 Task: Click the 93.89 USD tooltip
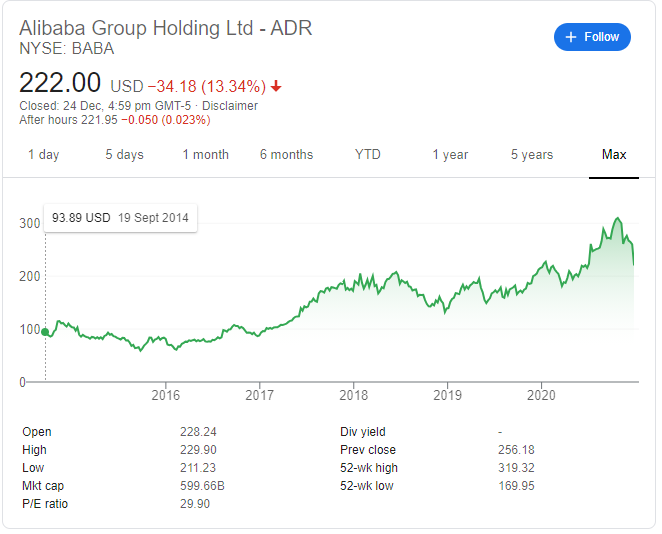tap(120, 218)
